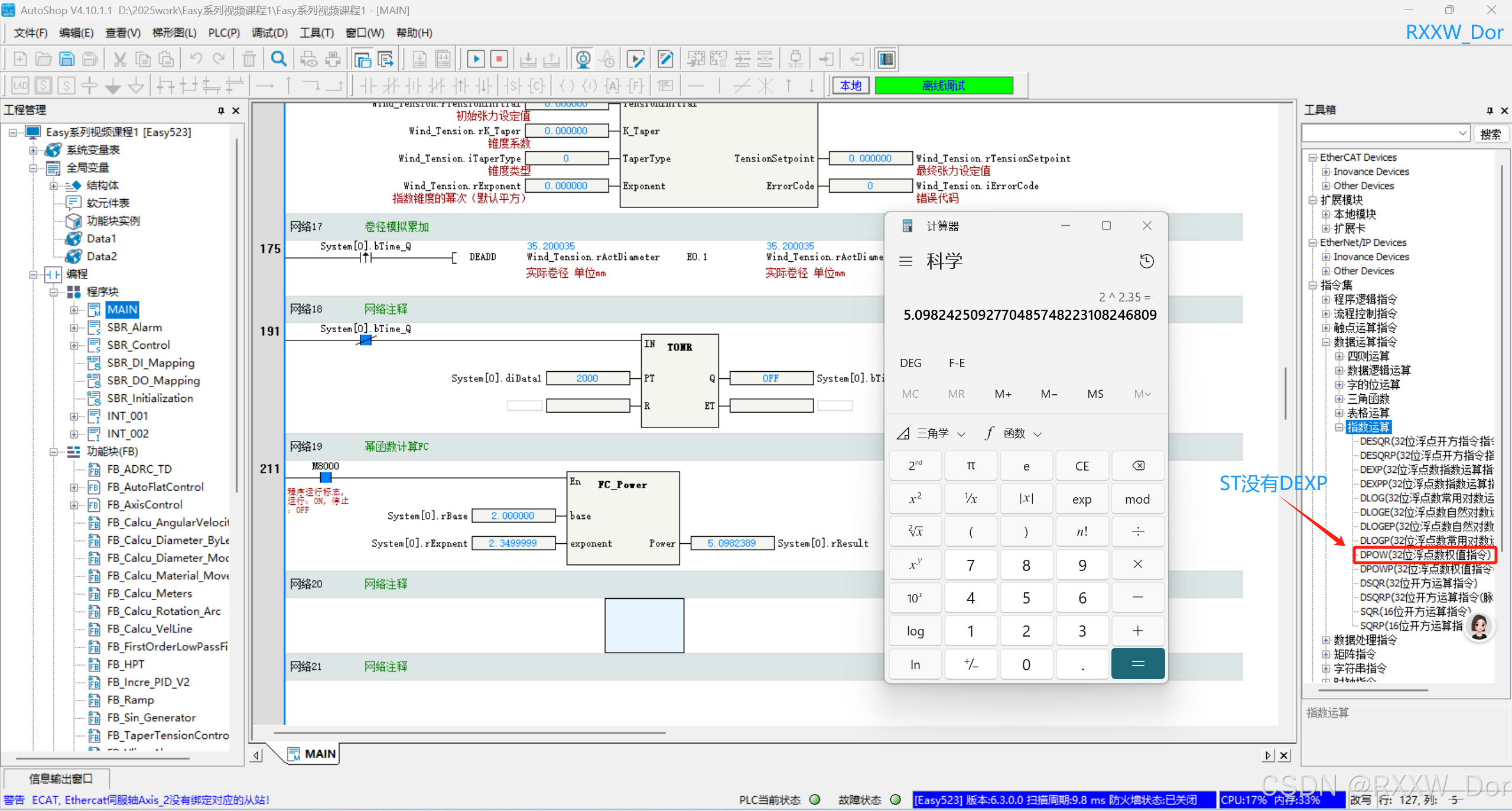Select DPOW instruction in the toolbox tree

1424,555
